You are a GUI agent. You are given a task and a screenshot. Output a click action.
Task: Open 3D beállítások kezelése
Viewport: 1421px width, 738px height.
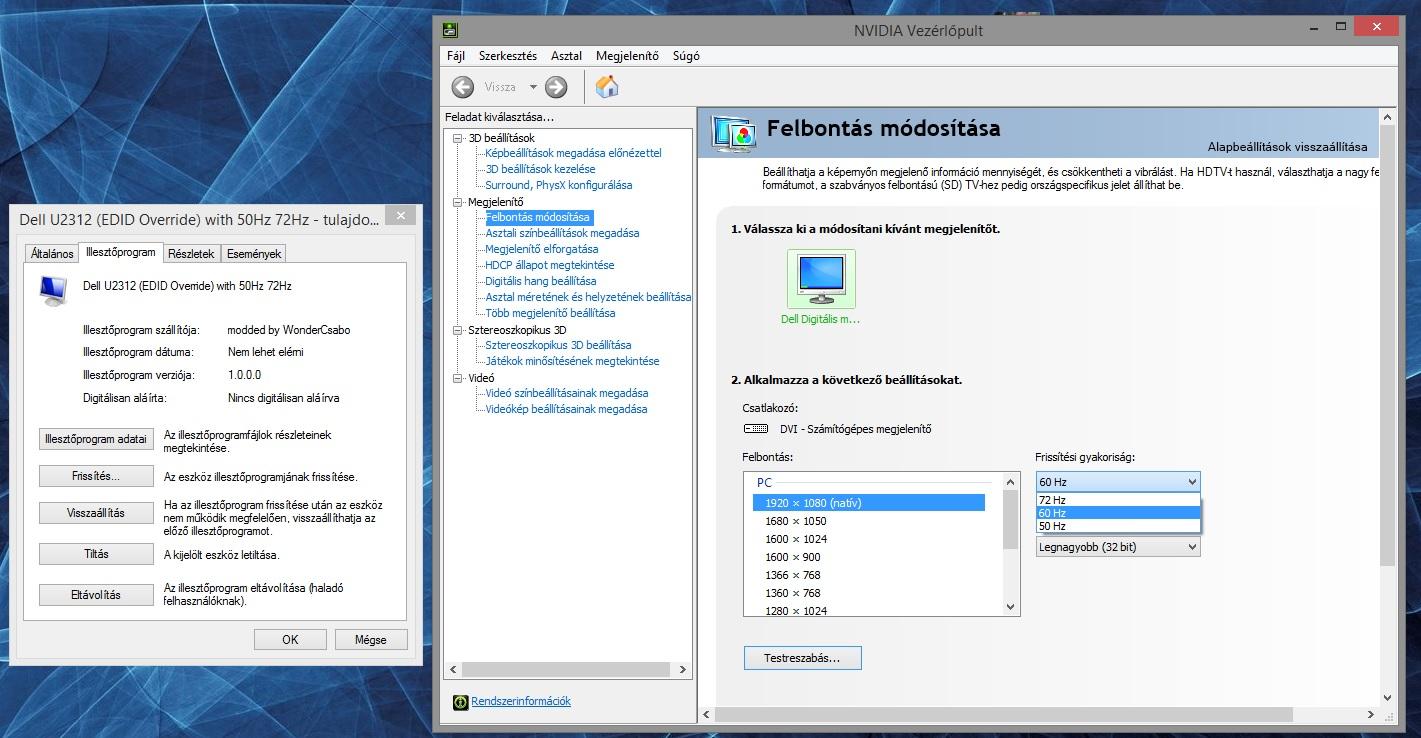[540, 169]
